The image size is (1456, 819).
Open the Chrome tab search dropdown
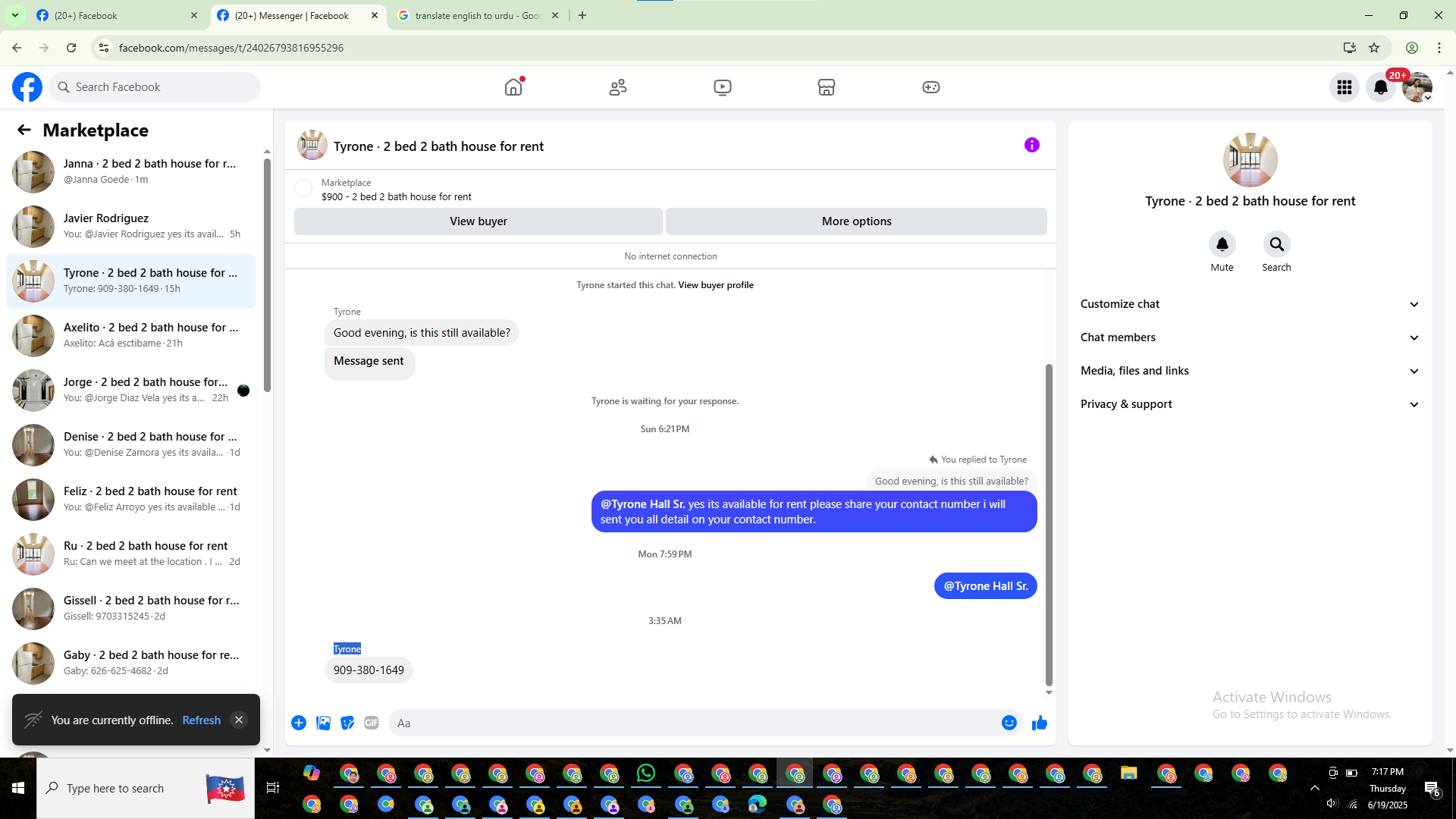pos(15,15)
